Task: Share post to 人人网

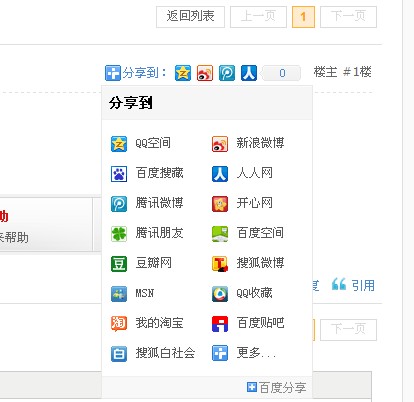Action: pos(242,174)
